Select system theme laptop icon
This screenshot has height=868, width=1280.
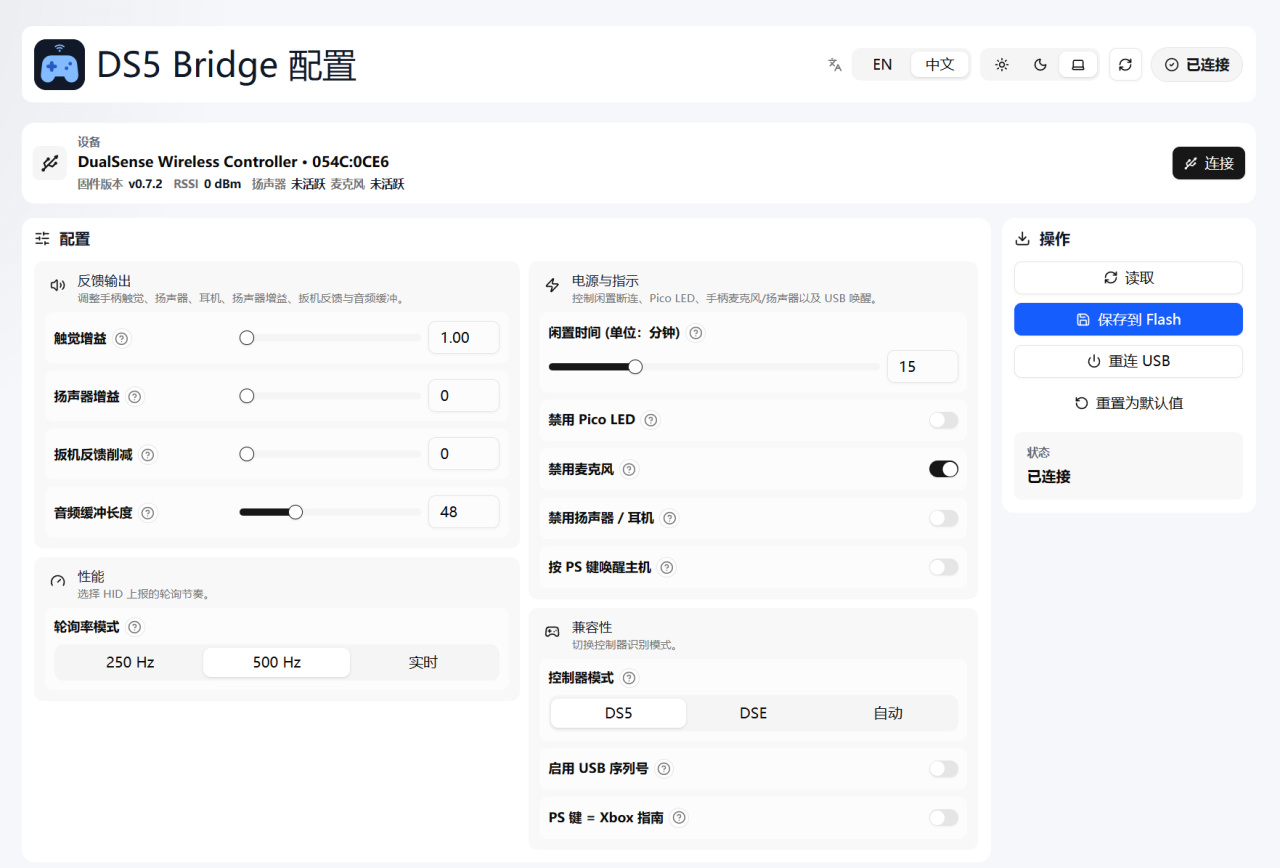[x=1078, y=65]
